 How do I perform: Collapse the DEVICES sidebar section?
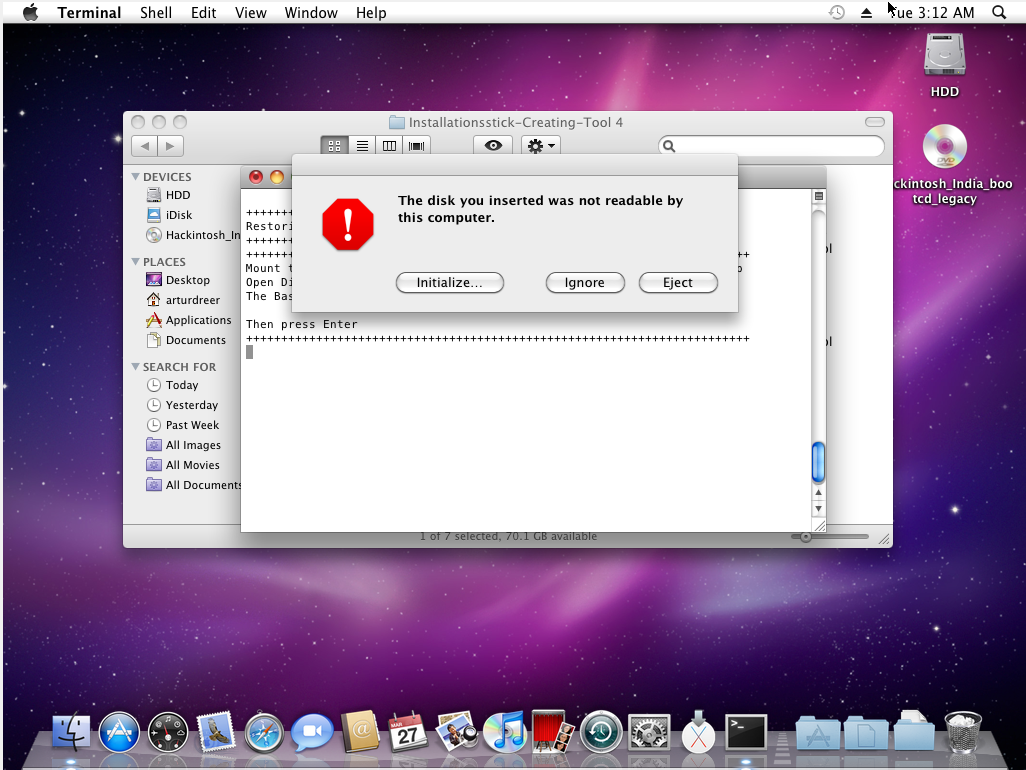click(x=136, y=177)
